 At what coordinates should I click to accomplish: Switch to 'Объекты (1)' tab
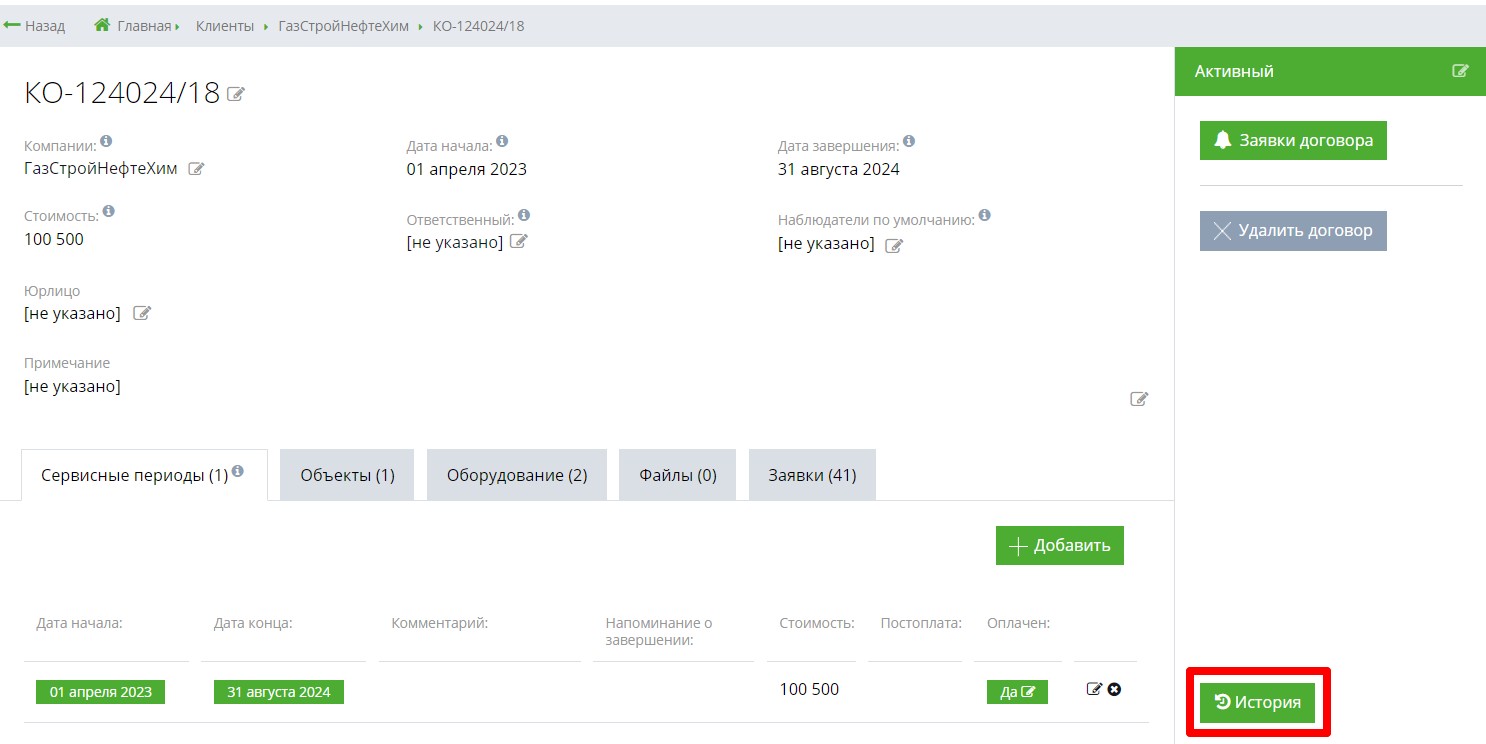347,475
